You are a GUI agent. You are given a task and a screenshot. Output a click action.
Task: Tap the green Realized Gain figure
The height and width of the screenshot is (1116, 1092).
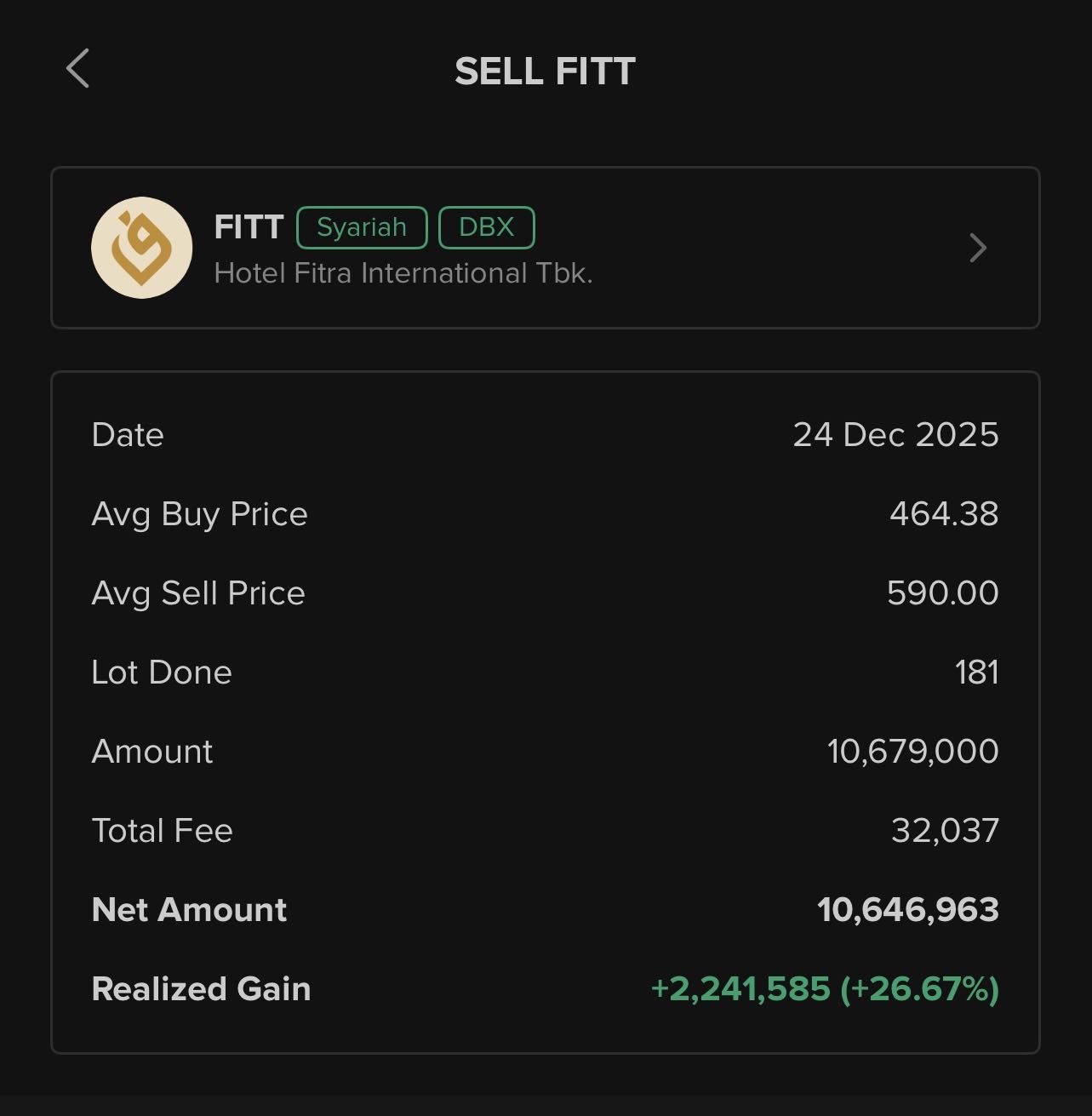click(824, 989)
